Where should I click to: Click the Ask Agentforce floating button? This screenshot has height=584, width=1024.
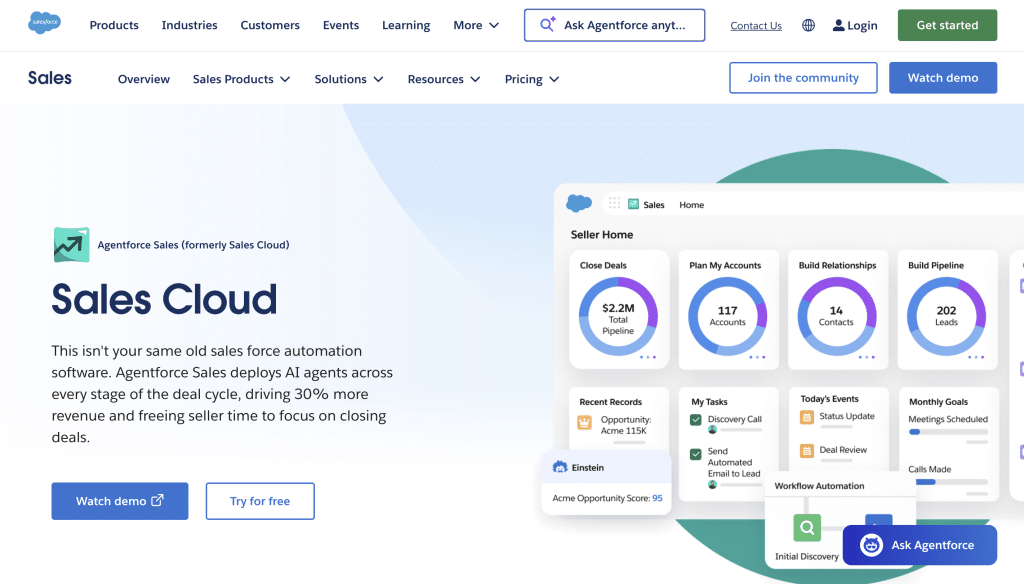pos(920,545)
